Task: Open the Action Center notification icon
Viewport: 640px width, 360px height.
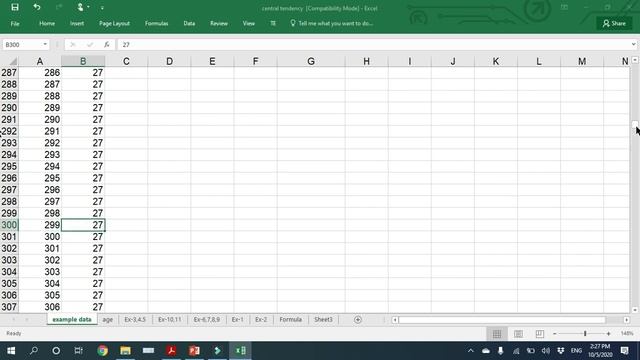Action: click(624, 351)
